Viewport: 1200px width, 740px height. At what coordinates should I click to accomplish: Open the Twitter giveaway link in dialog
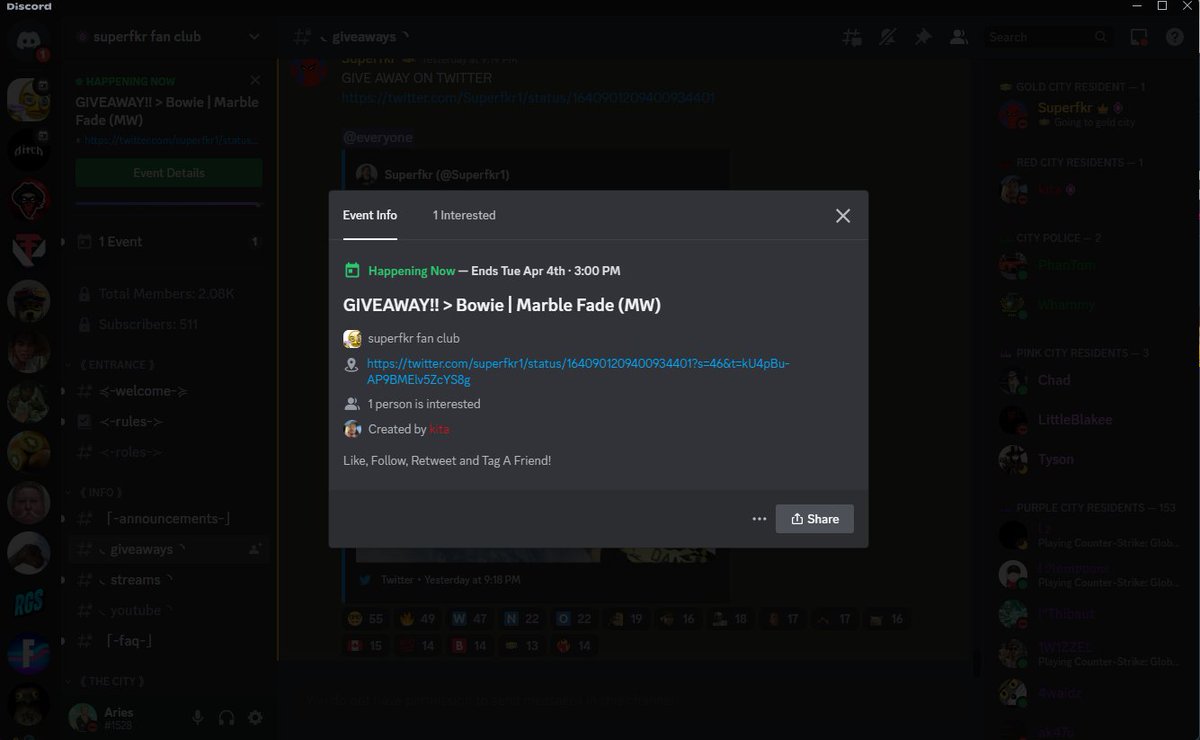(578, 371)
